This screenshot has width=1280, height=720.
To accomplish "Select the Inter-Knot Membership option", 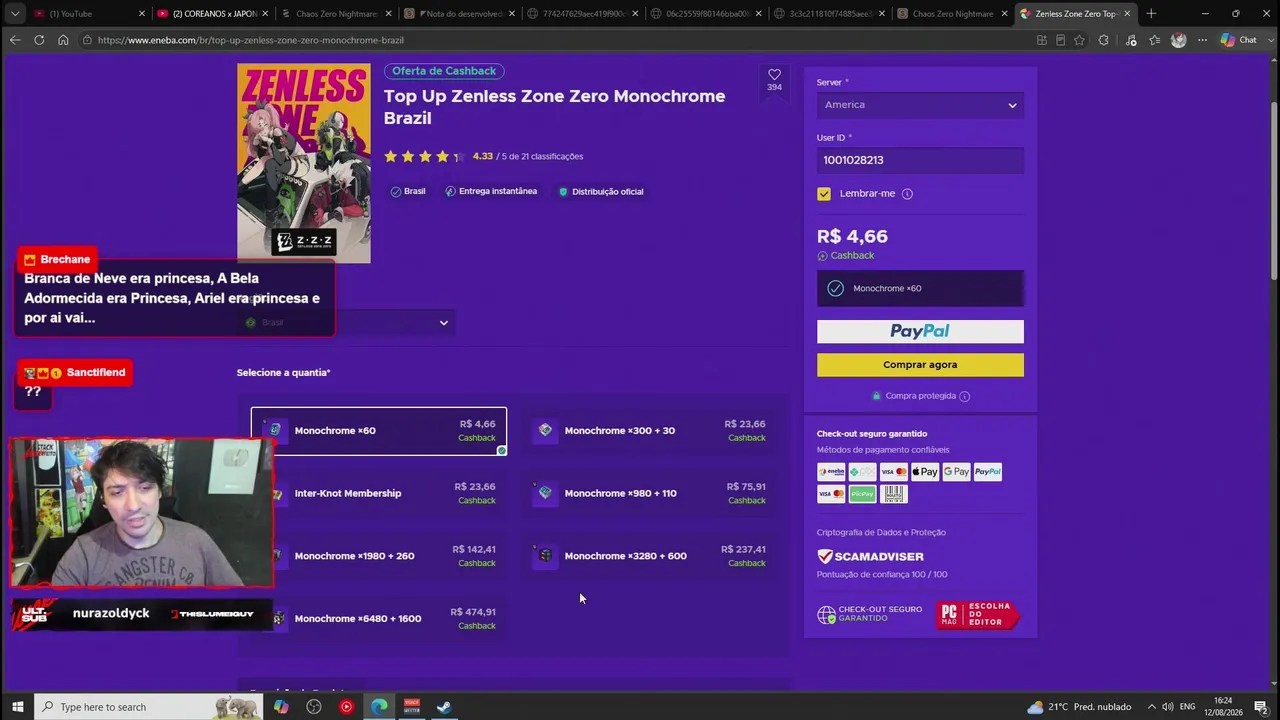I will tap(379, 493).
